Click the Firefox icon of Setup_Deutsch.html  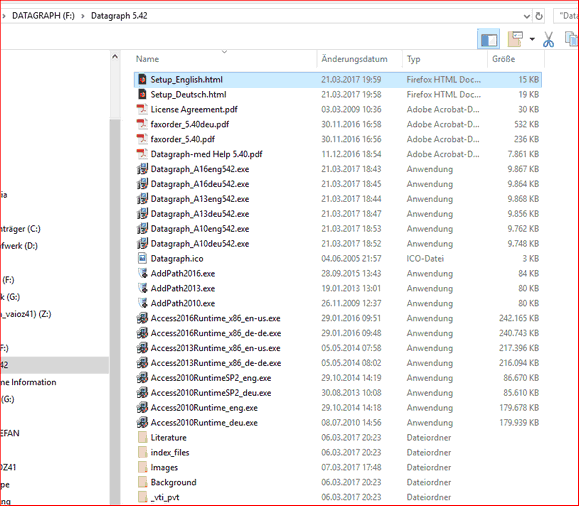click(142, 95)
